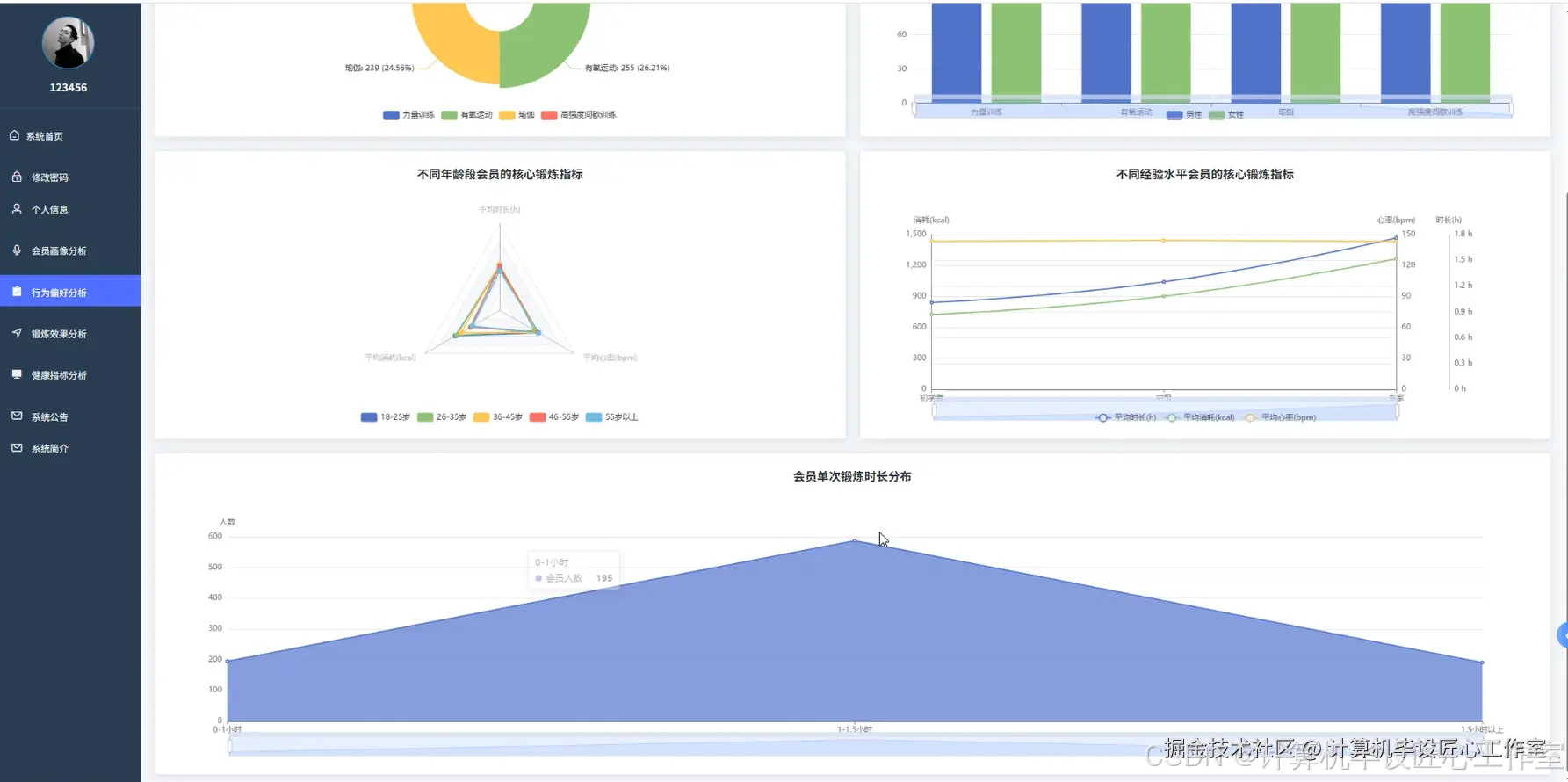Click the microphone icon for 会员画像分析
The image size is (1568, 782).
pos(17,250)
